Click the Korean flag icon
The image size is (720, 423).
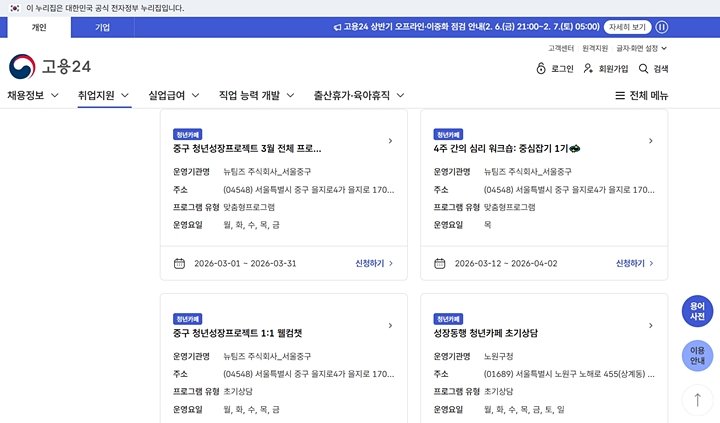15,8
